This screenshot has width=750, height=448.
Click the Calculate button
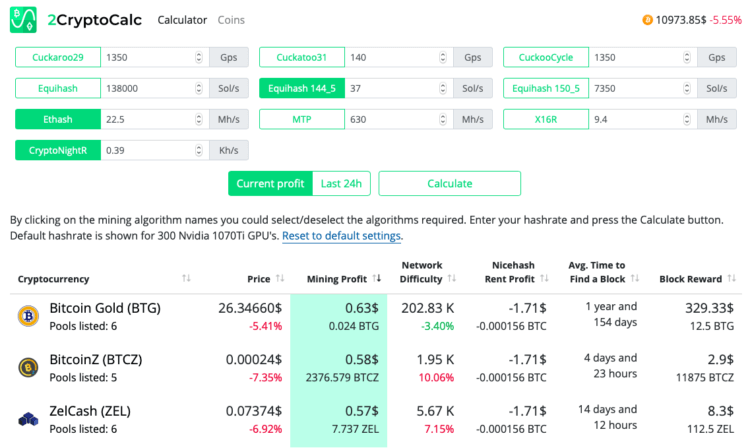tap(450, 184)
